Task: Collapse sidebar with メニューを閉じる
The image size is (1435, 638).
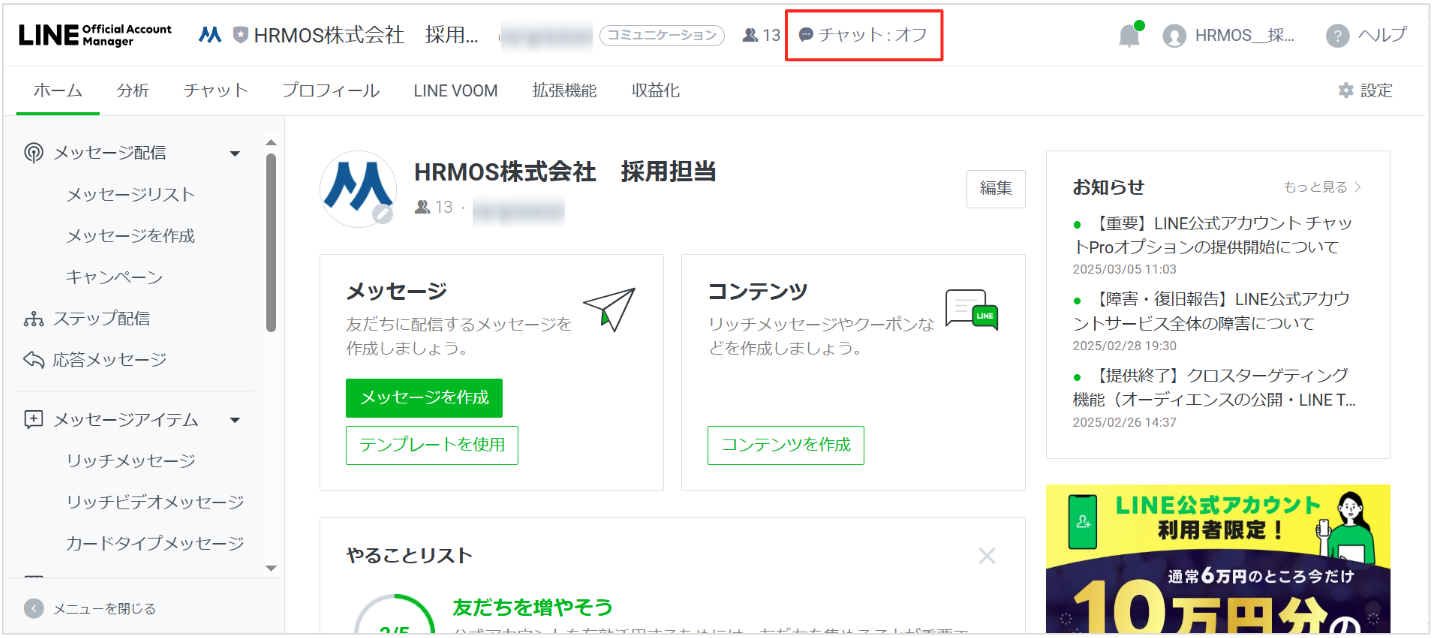Action: [x=92, y=608]
